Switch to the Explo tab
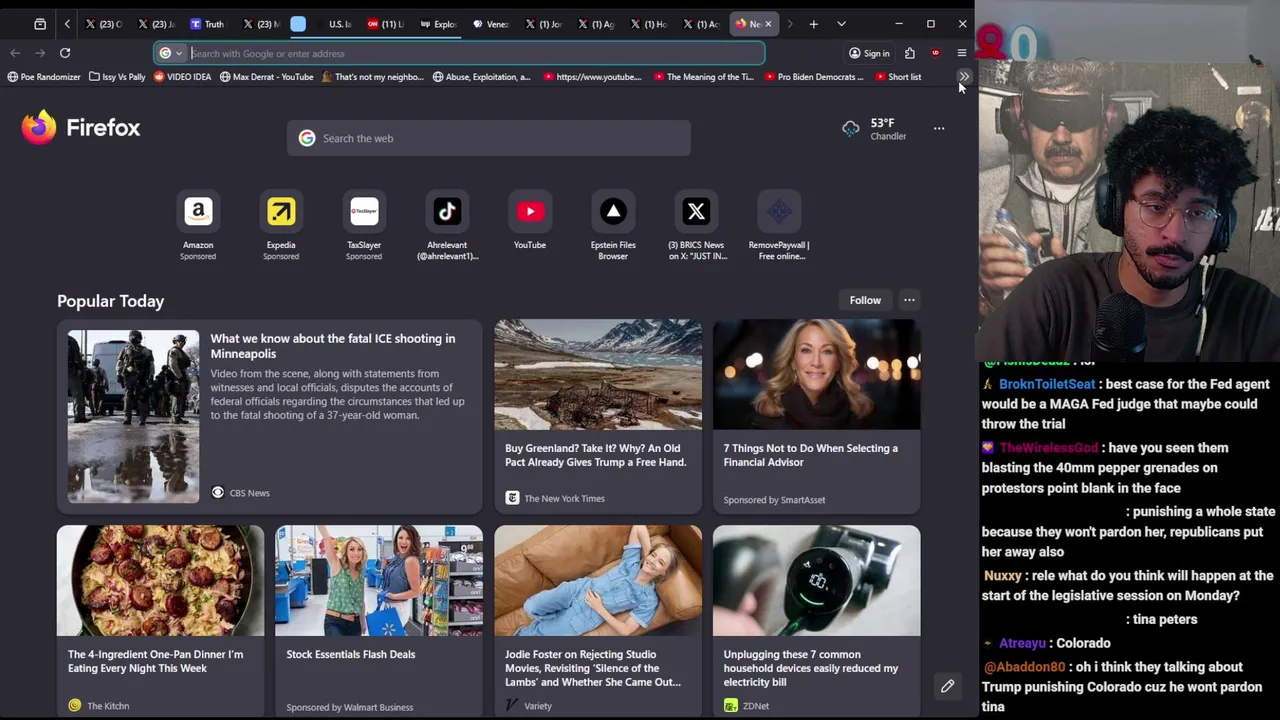This screenshot has height=720, width=1280. pos(438,24)
